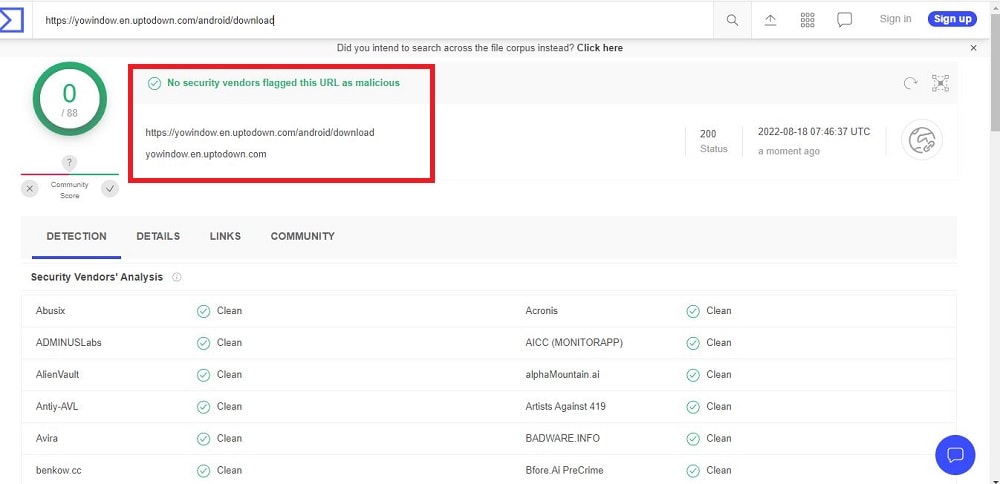Switch to the DETECTION tab
The image size is (1000, 484).
tap(77, 237)
